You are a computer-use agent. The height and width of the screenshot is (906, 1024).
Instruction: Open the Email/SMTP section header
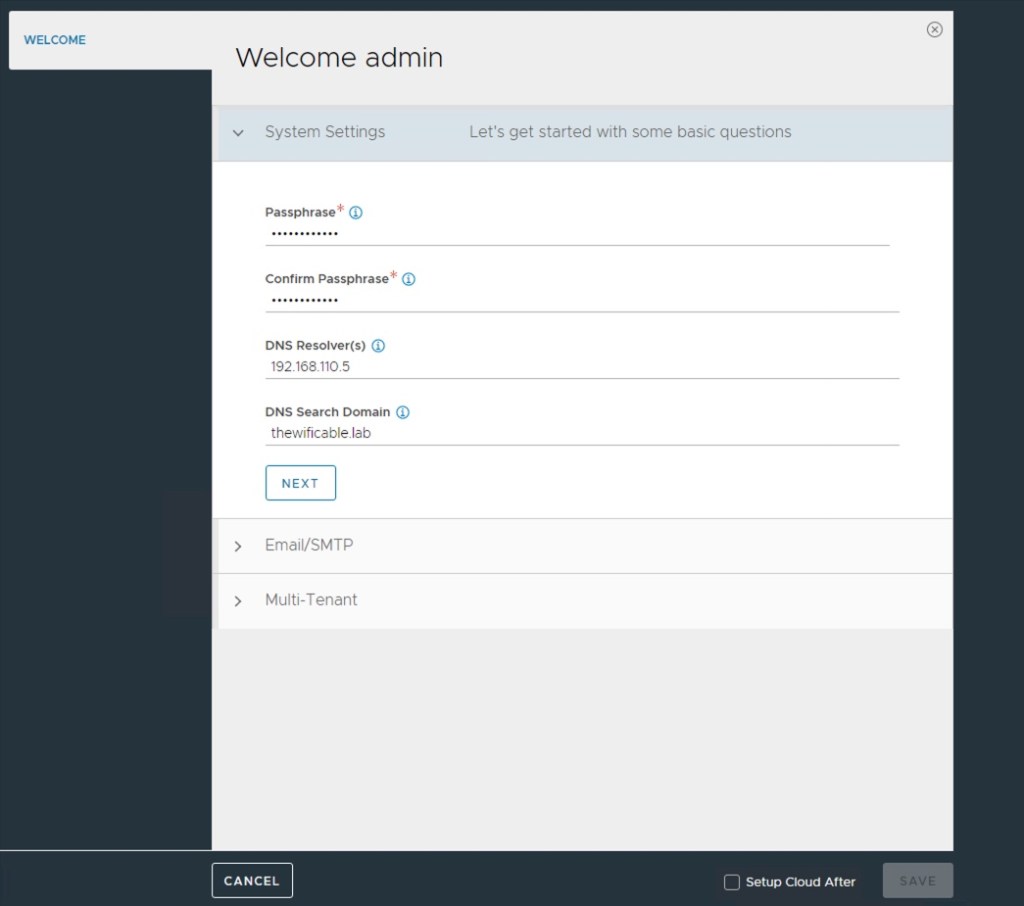309,546
